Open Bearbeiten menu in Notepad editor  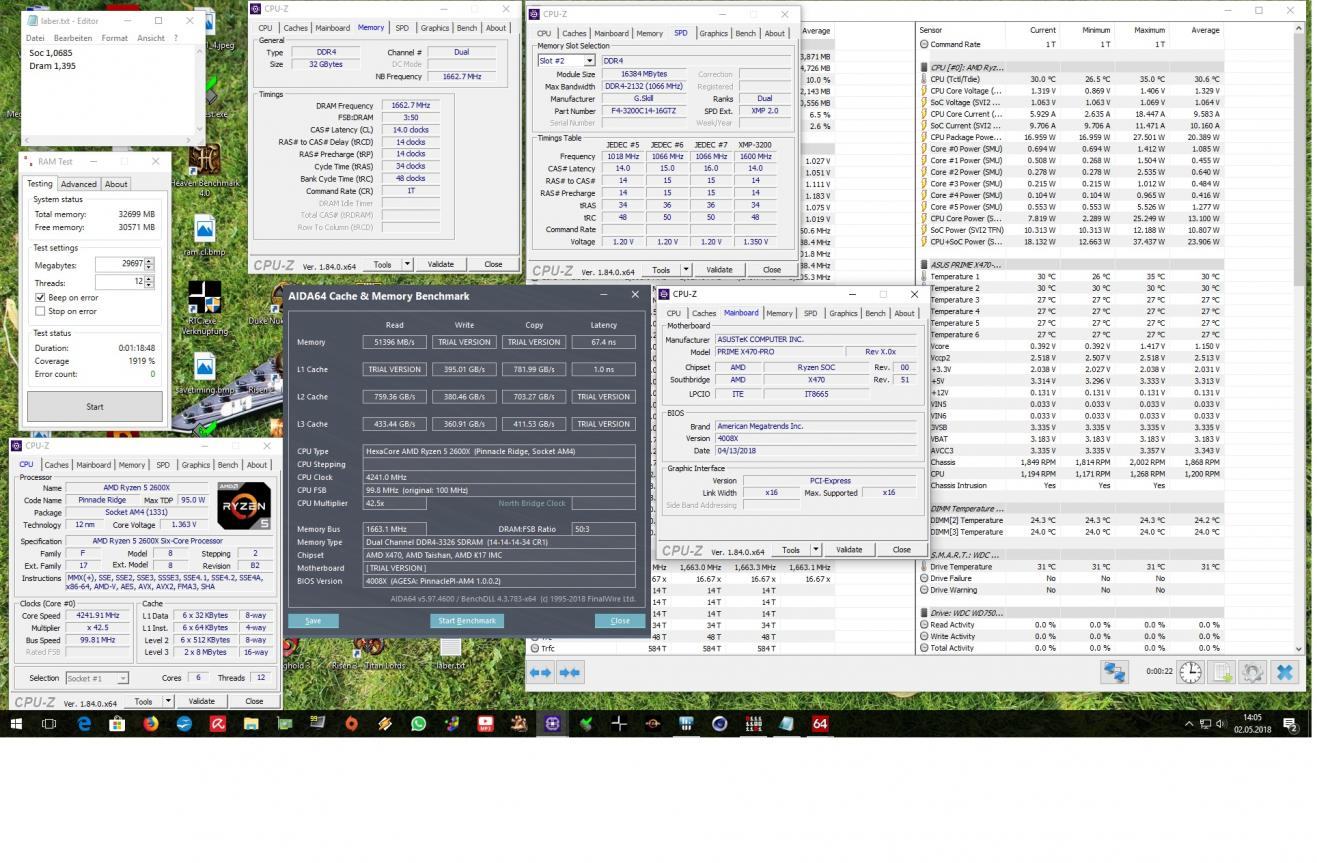(72, 38)
